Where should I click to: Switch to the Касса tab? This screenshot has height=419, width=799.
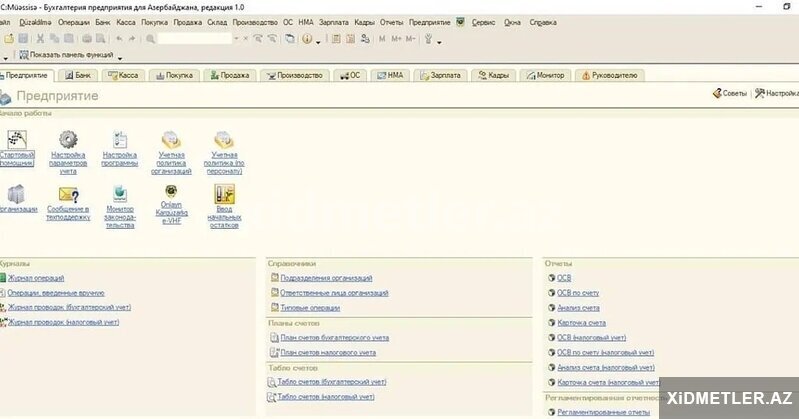coord(123,75)
